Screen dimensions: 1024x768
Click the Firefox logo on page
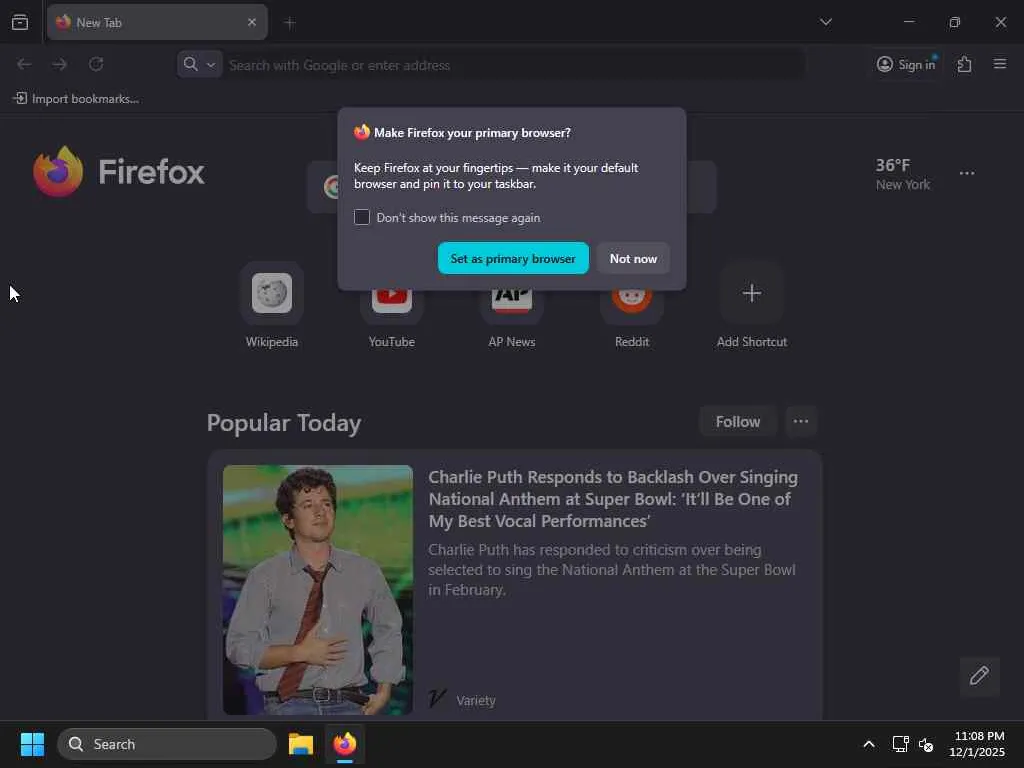pyautogui.click(x=119, y=171)
